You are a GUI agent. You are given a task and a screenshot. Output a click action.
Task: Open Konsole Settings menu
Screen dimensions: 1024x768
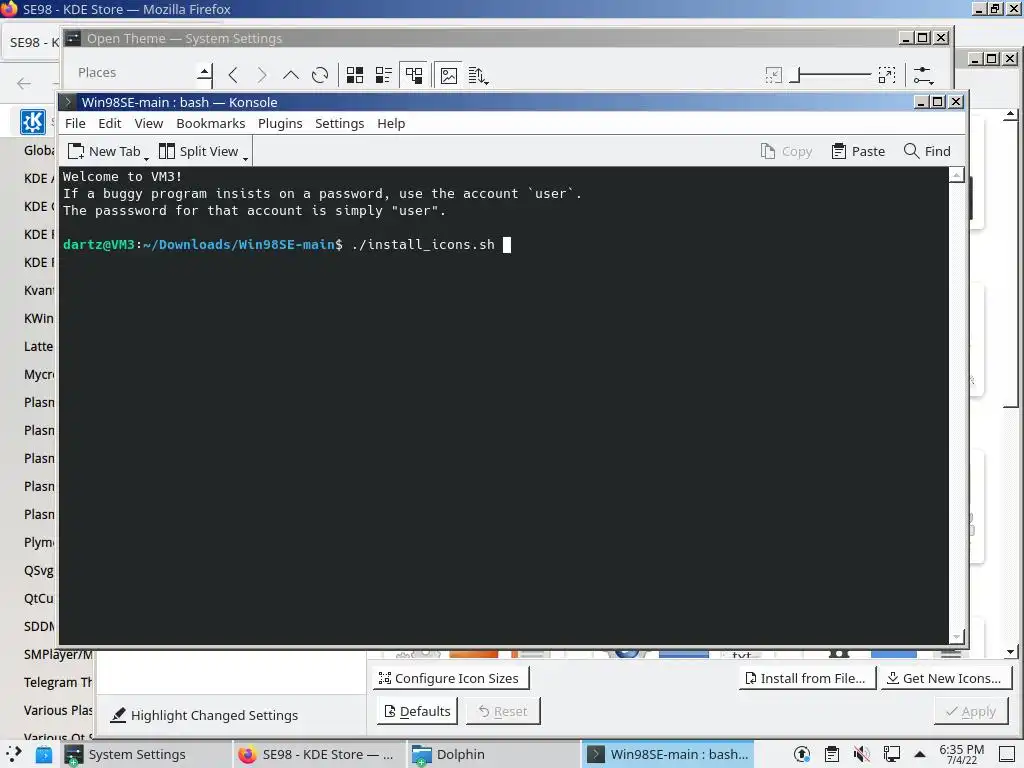coord(340,123)
